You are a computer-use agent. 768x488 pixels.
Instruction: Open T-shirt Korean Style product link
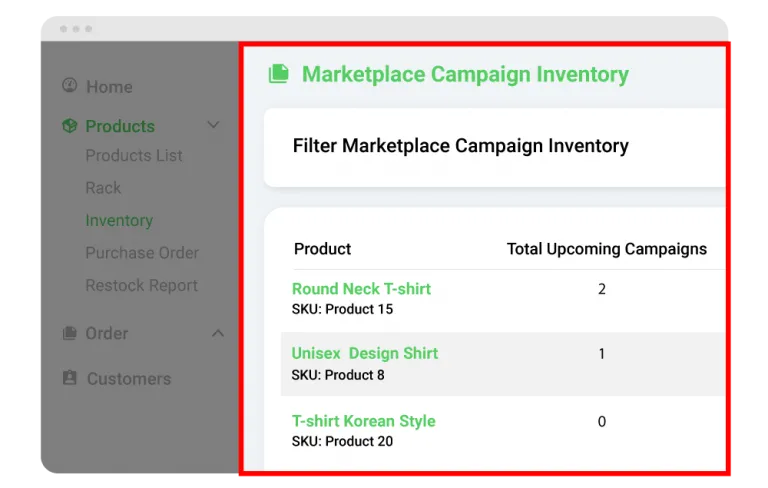point(363,421)
